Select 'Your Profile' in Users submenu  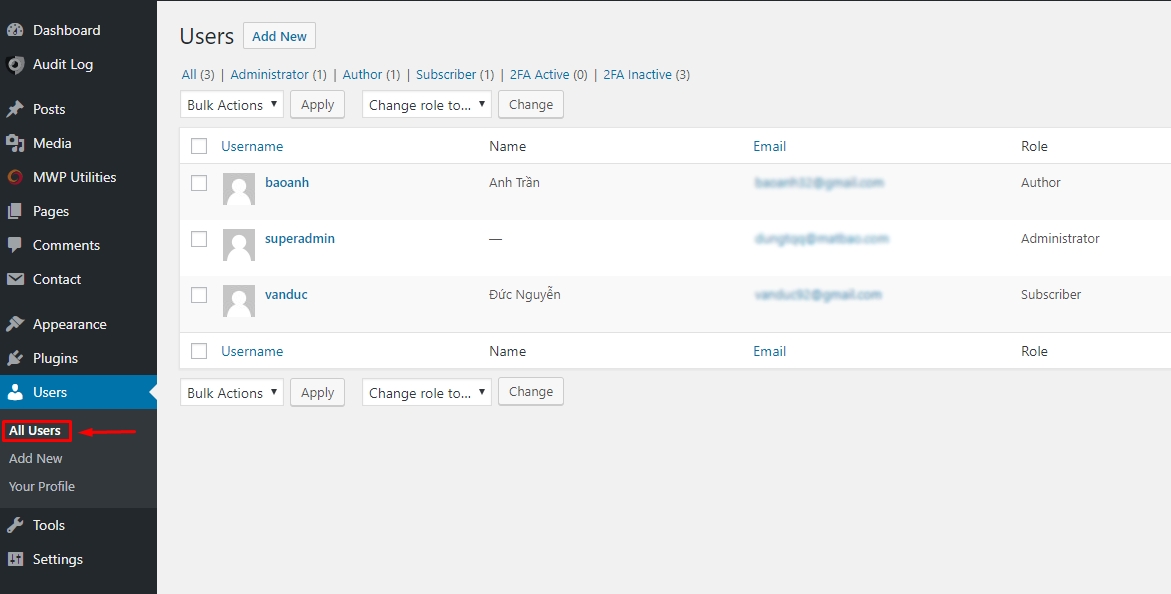[42, 486]
